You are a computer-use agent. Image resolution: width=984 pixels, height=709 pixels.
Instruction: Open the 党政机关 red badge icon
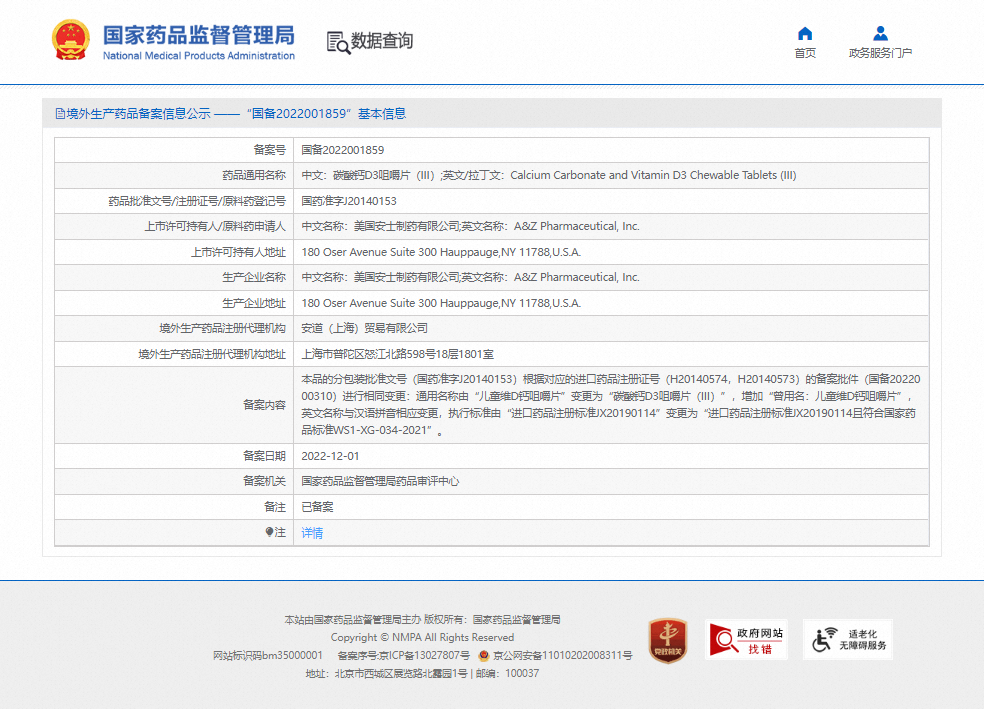[x=667, y=640]
